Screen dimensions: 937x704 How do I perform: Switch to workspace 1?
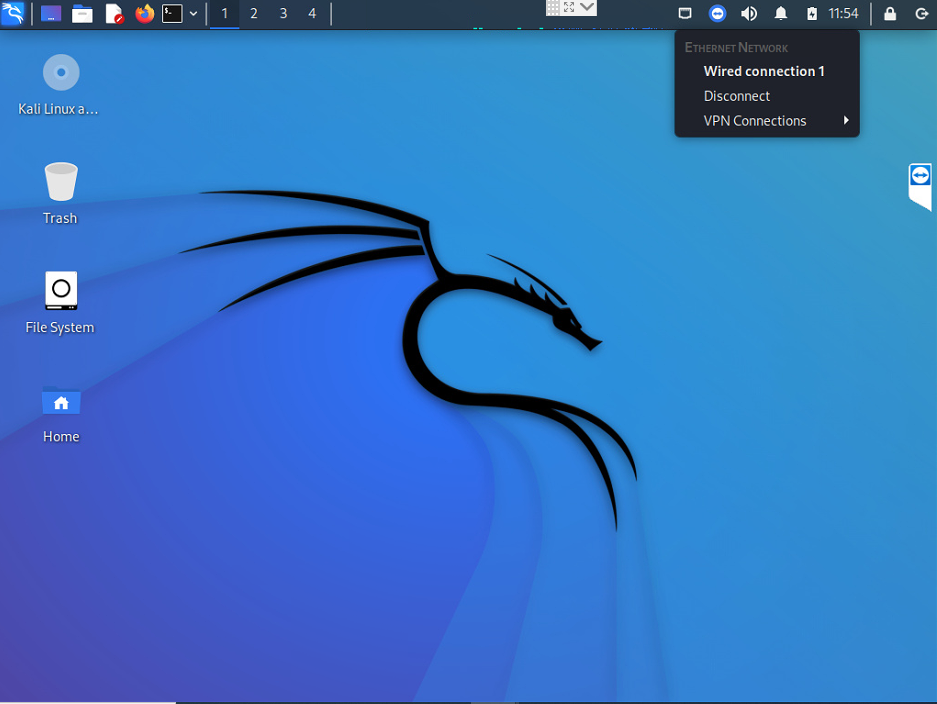[x=225, y=13]
